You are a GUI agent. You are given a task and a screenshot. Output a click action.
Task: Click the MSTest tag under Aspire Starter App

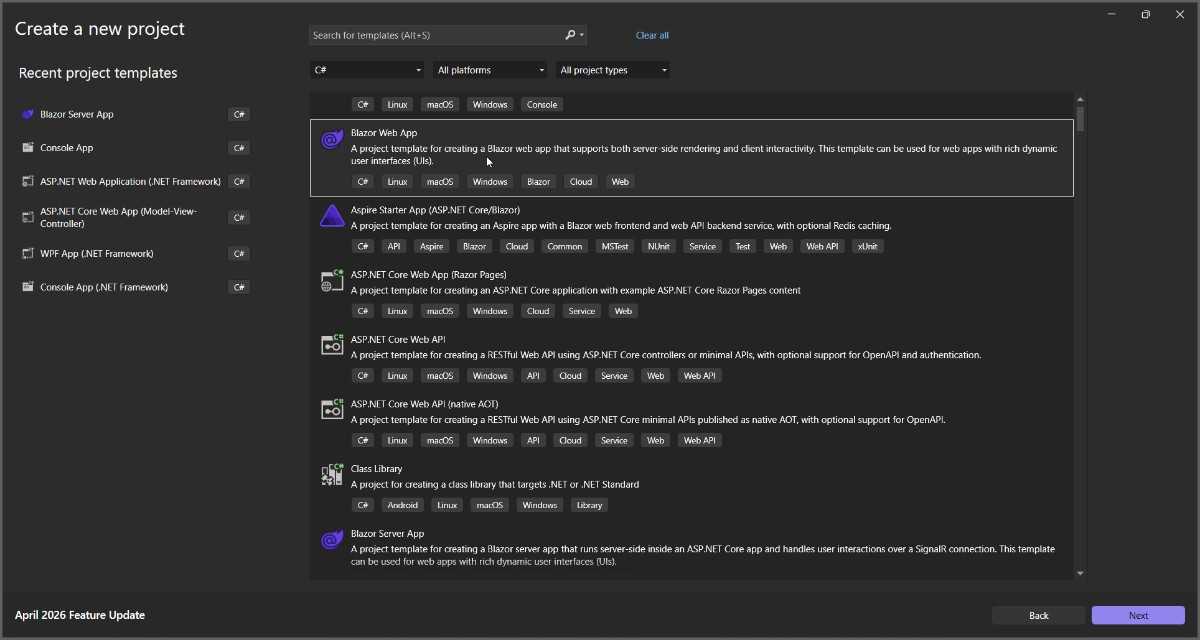(616, 246)
